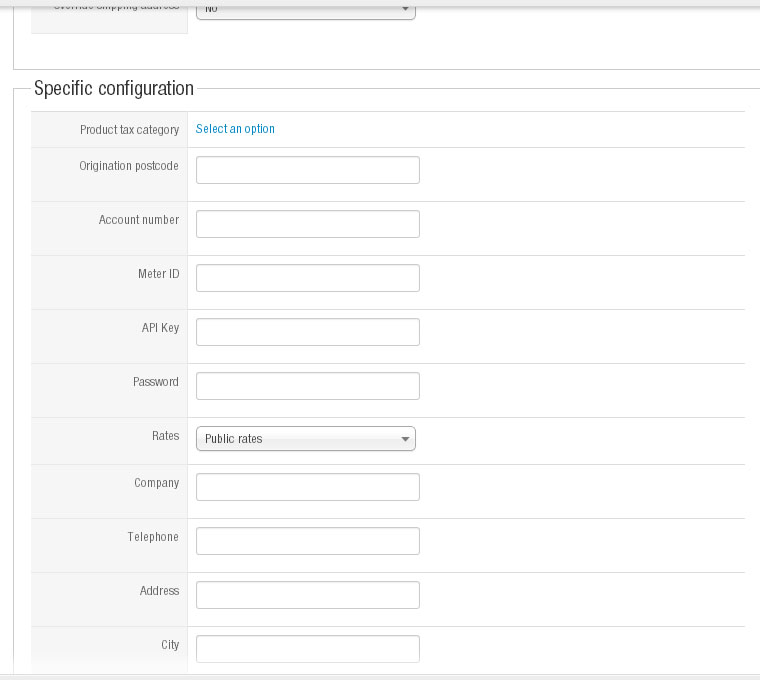Click the 'Meter ID' label text
The image size is (760, 680).
tap(158, 274)
